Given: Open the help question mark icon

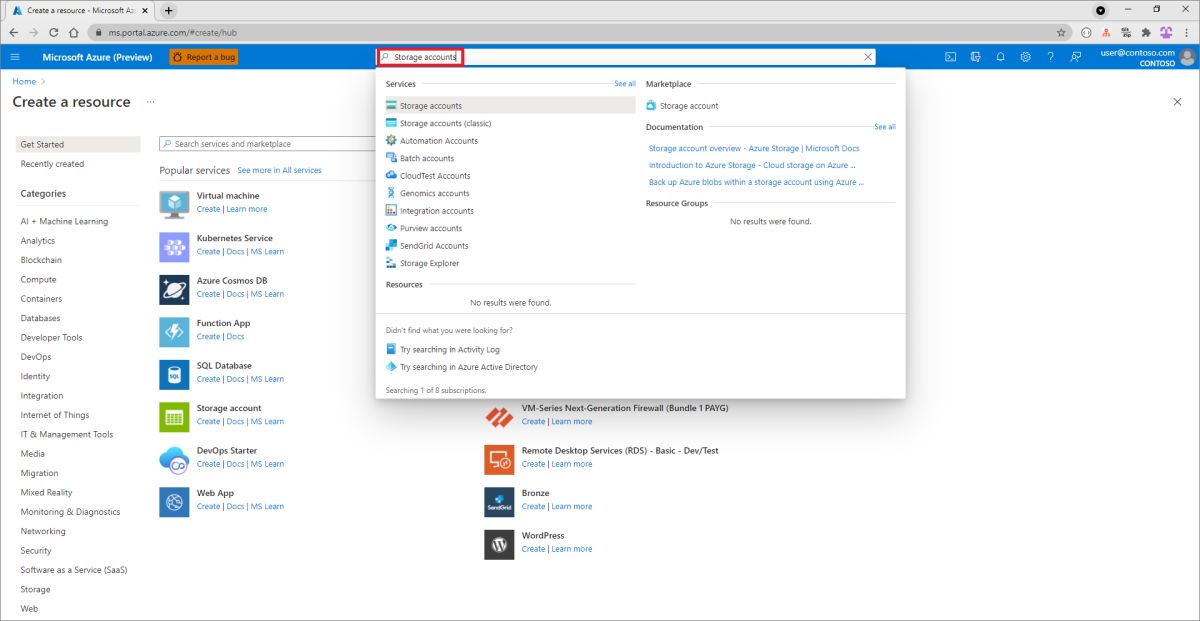Looking at the screenshot, I should pyautogui.click(x=1050, y=57).
